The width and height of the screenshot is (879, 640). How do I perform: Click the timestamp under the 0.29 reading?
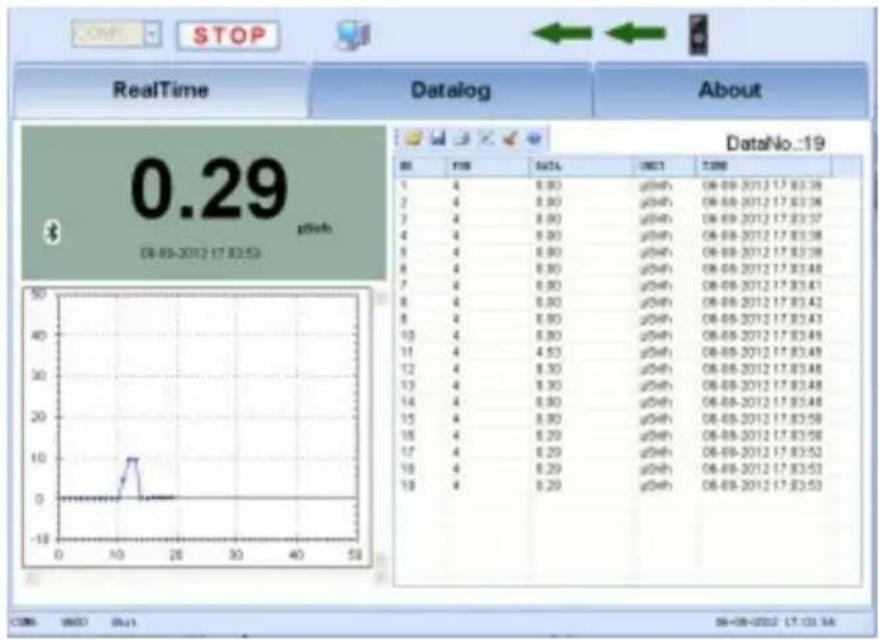click(x=200, y=253)
